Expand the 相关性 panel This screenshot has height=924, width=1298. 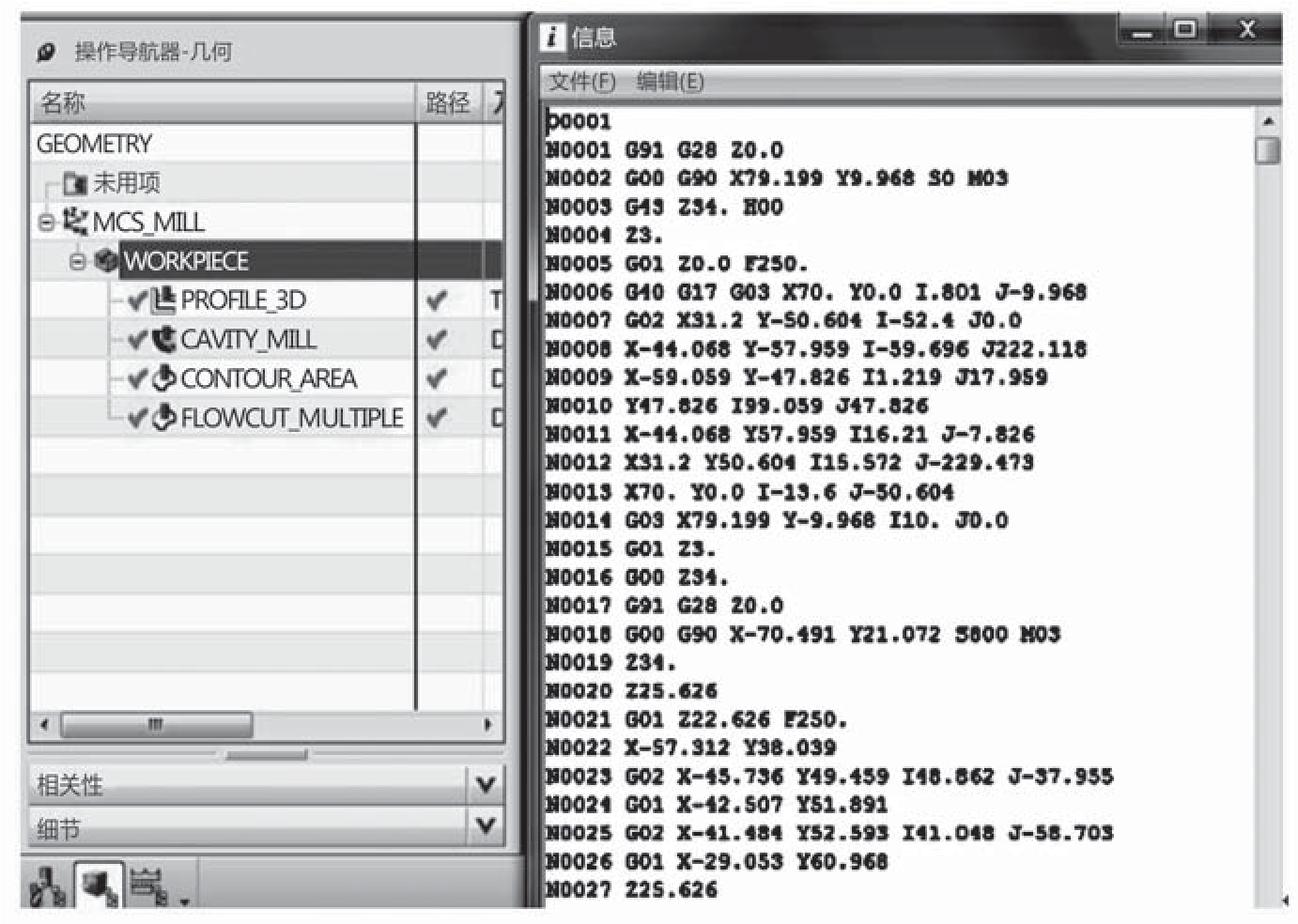tap(486, 784)
